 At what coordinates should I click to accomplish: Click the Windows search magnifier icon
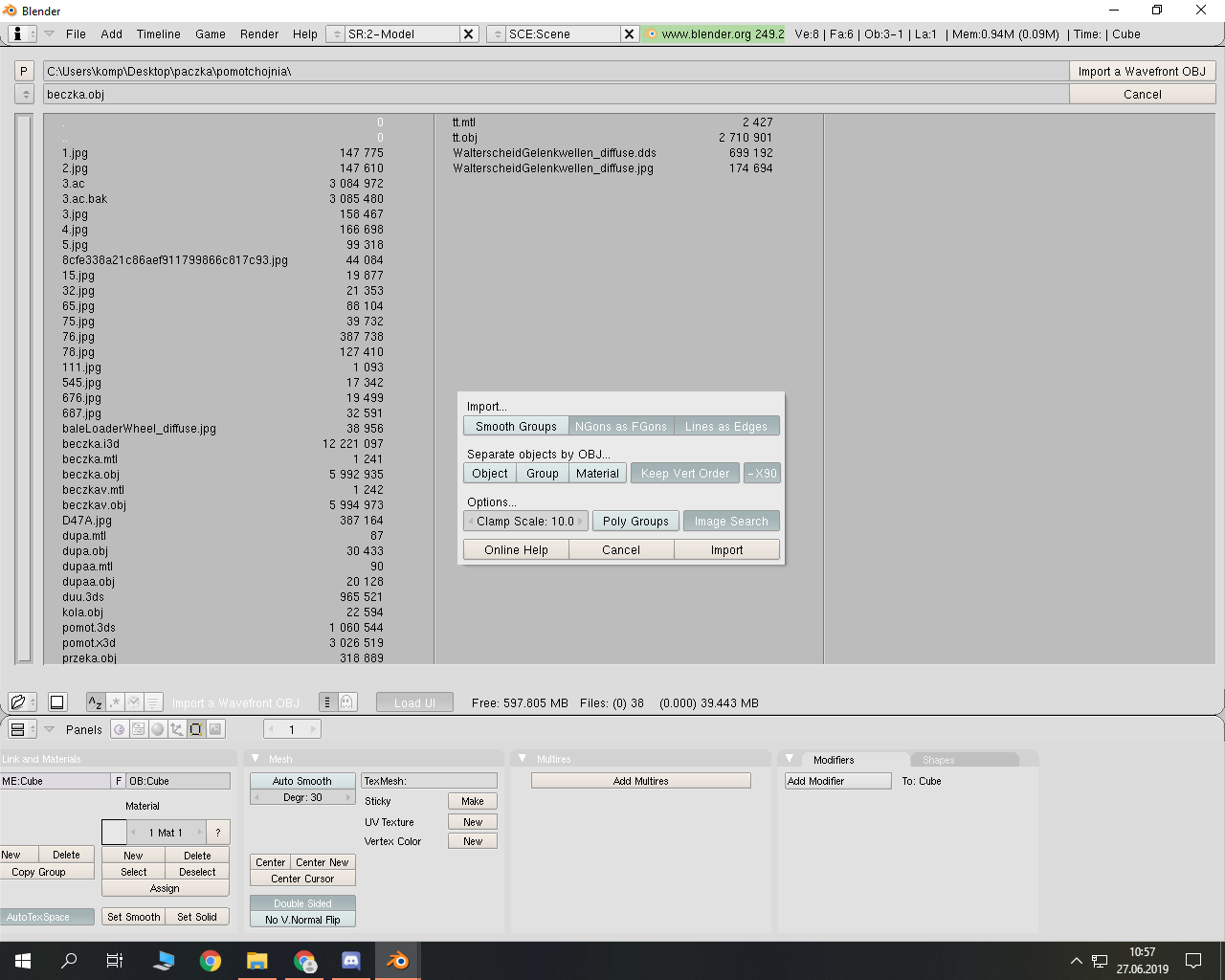[69, 961]
